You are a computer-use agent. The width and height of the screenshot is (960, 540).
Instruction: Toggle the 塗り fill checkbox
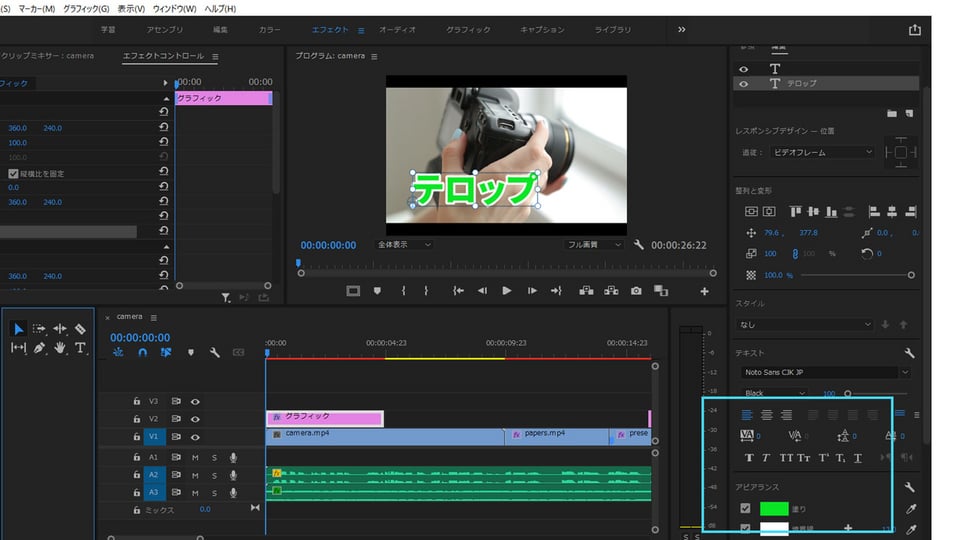745,509
